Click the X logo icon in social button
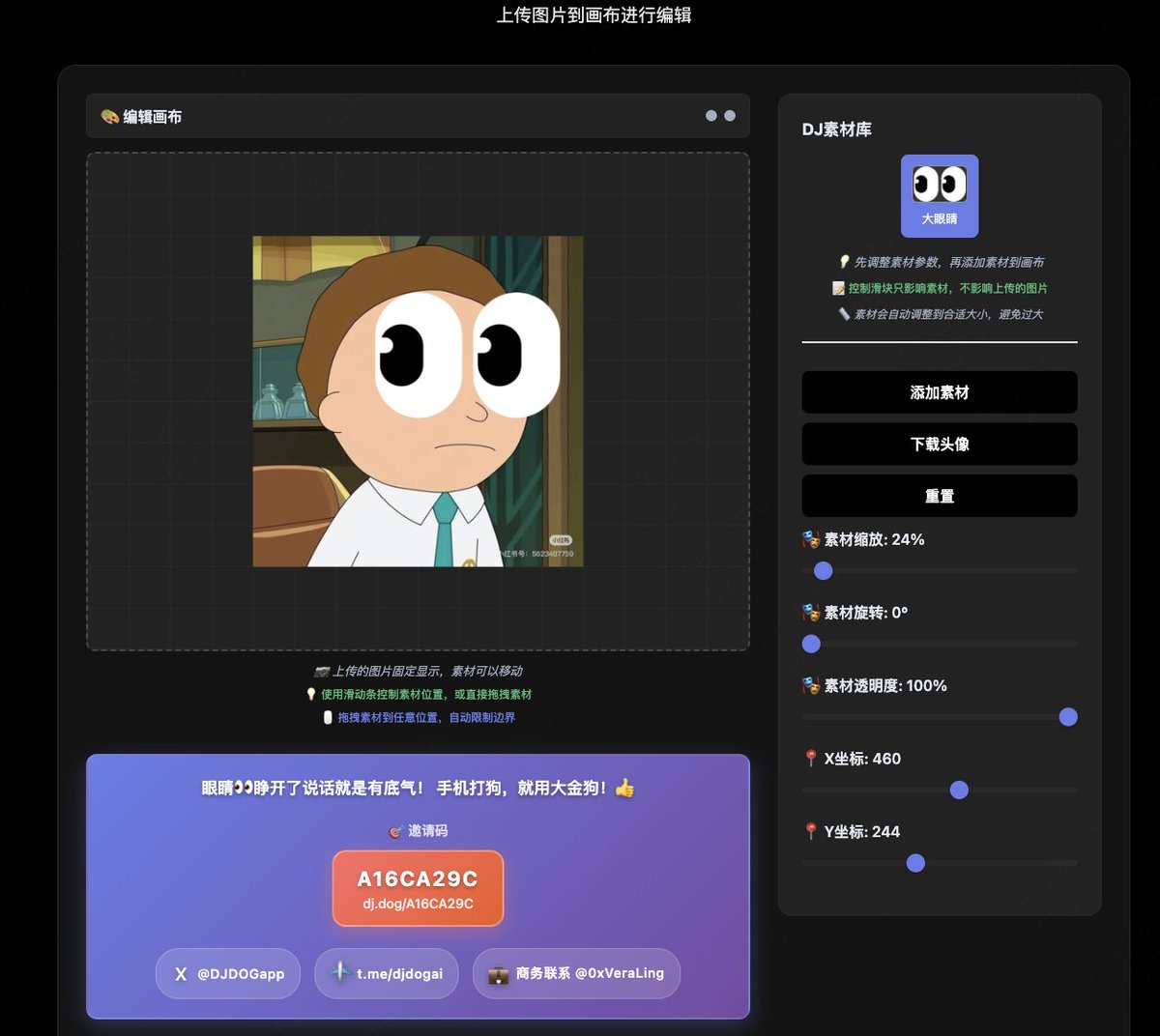Image resolution: width=1160 pixels, height=1036 pixels. (181, 974)
